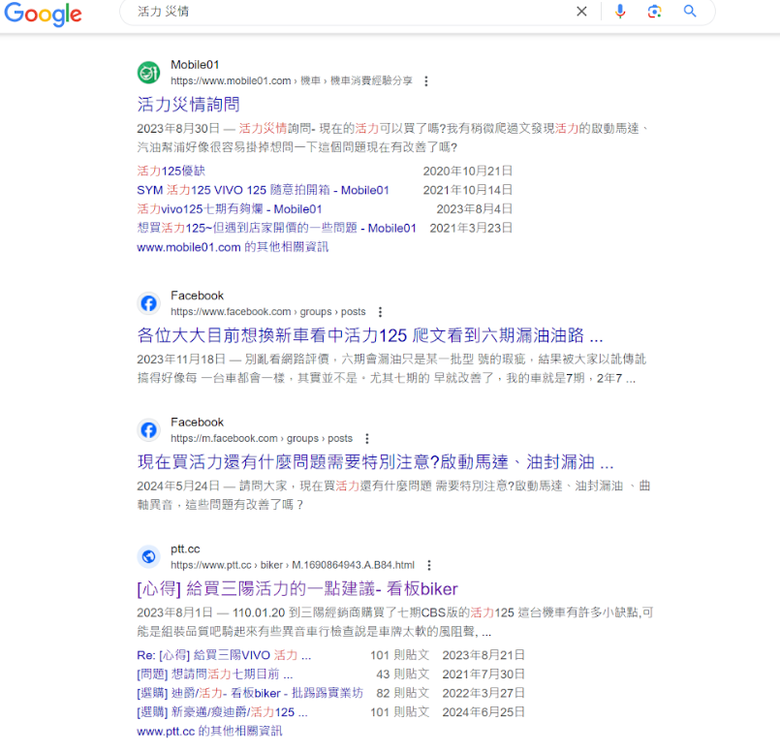Click the ptt.cc globe favicon
This screenshot has width=780, height=753.
pos(148,557)
